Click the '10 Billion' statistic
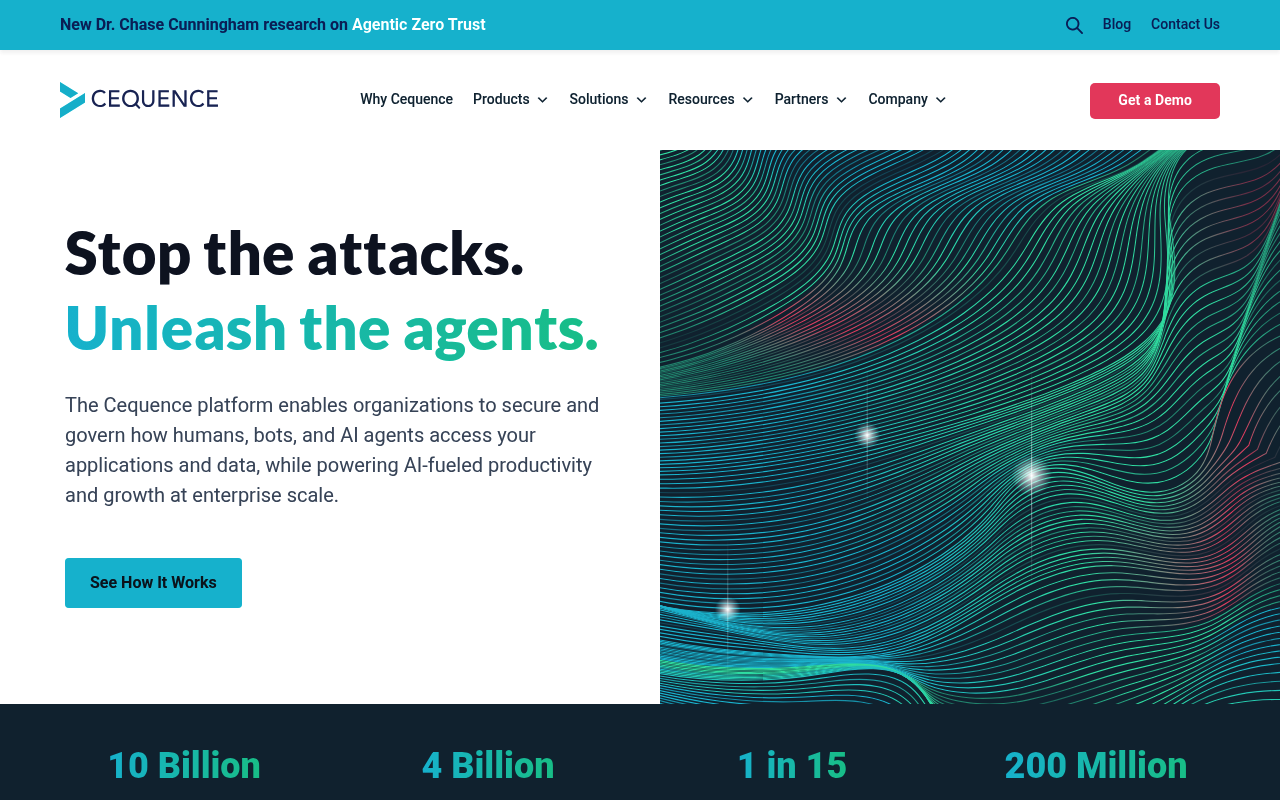 [184, 766]
